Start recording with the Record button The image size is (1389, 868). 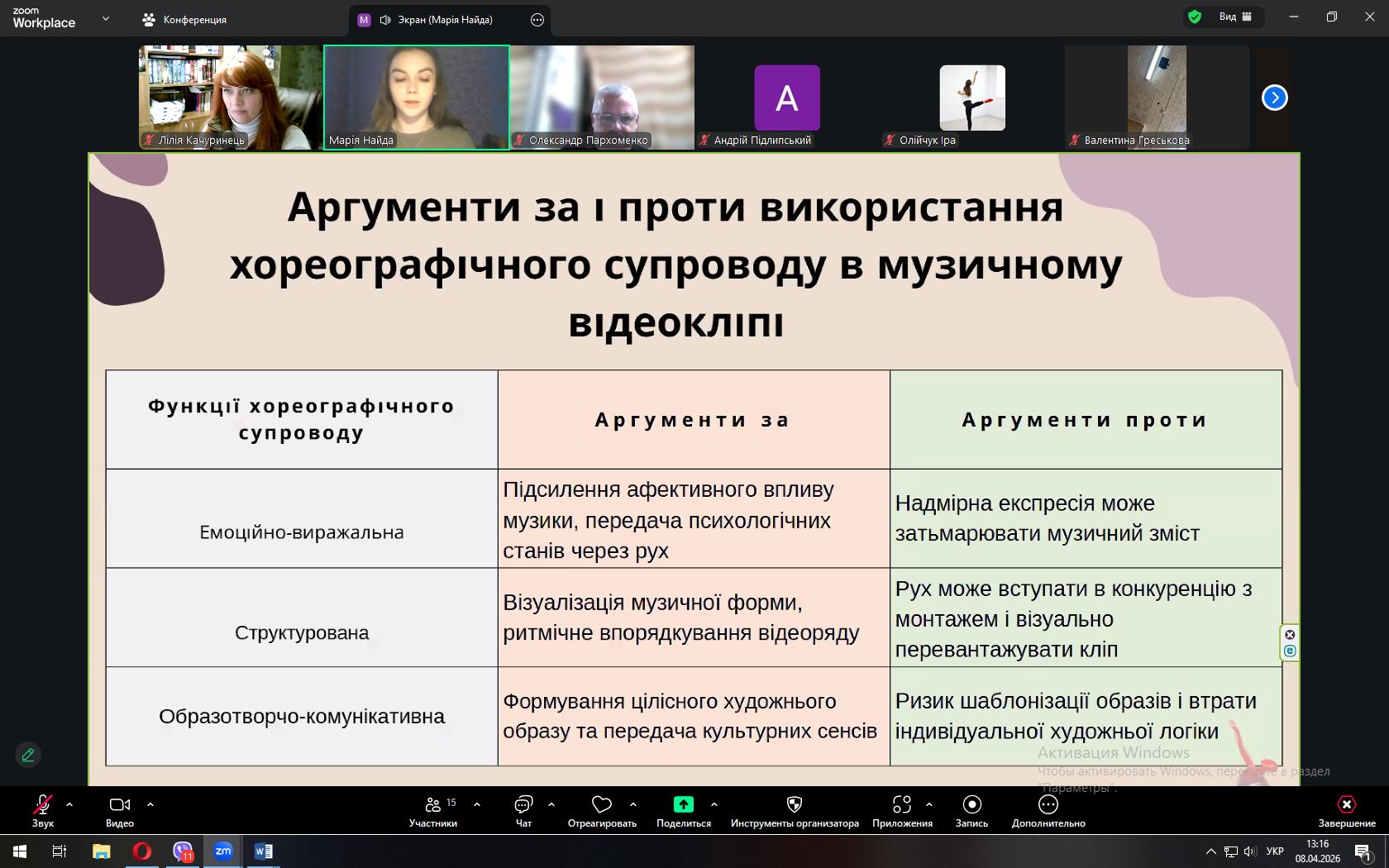(x=971, y=810)
